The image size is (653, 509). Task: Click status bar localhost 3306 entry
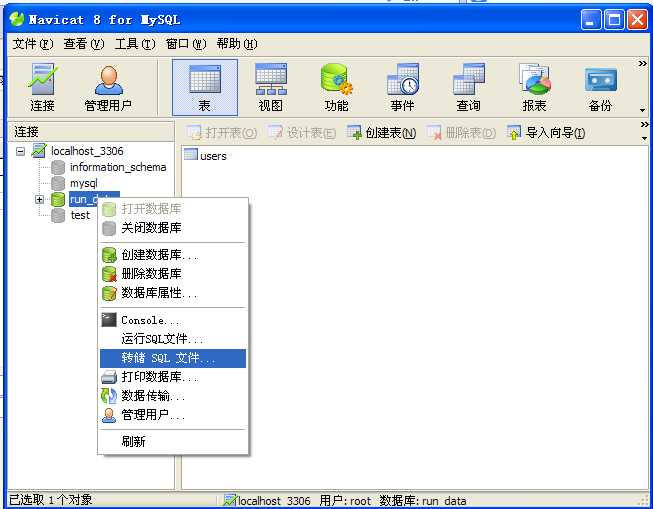(267, 500)
